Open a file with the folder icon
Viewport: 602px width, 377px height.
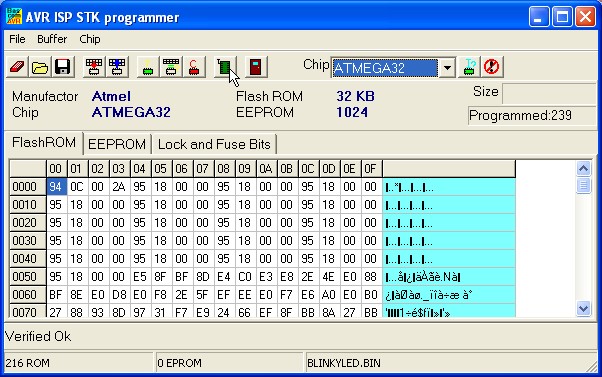40,67
